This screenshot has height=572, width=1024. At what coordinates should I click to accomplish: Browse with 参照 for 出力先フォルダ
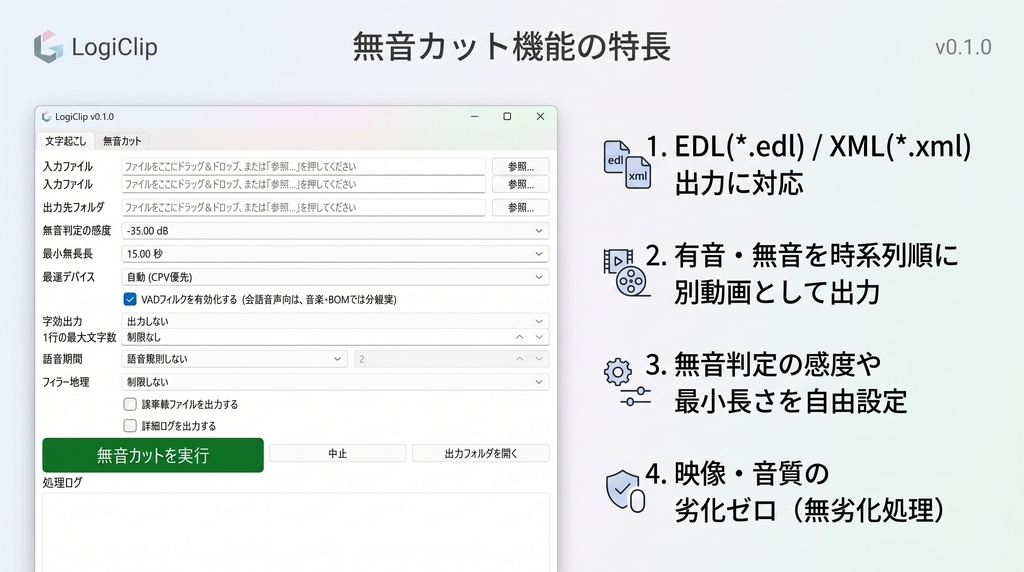pos(520,208)
